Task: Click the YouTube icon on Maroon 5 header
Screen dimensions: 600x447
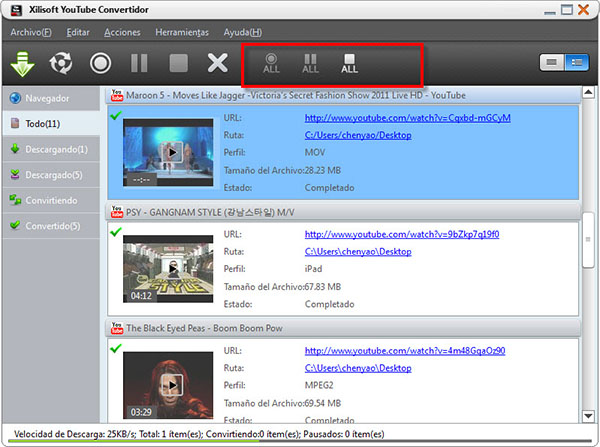Action: (117, 95)
